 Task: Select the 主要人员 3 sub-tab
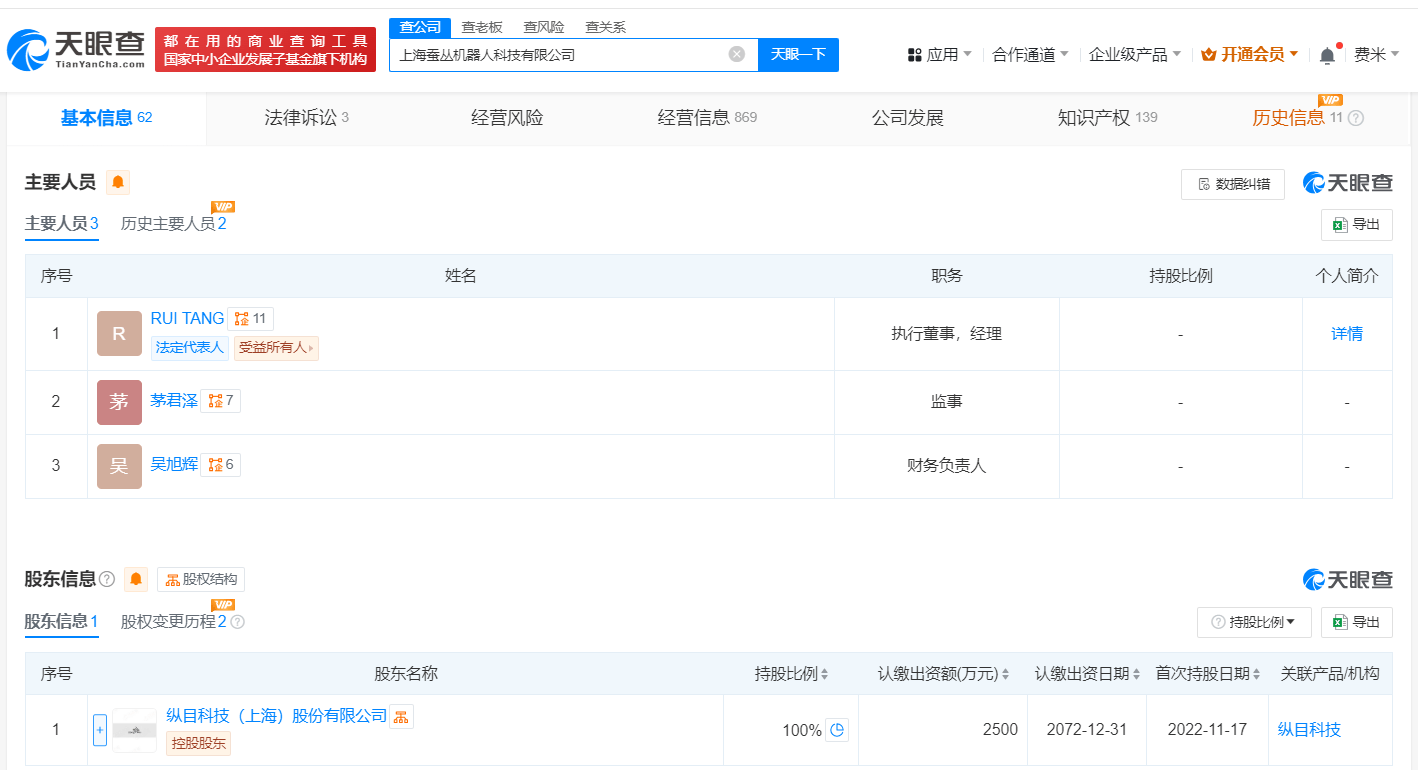point(62,224)
